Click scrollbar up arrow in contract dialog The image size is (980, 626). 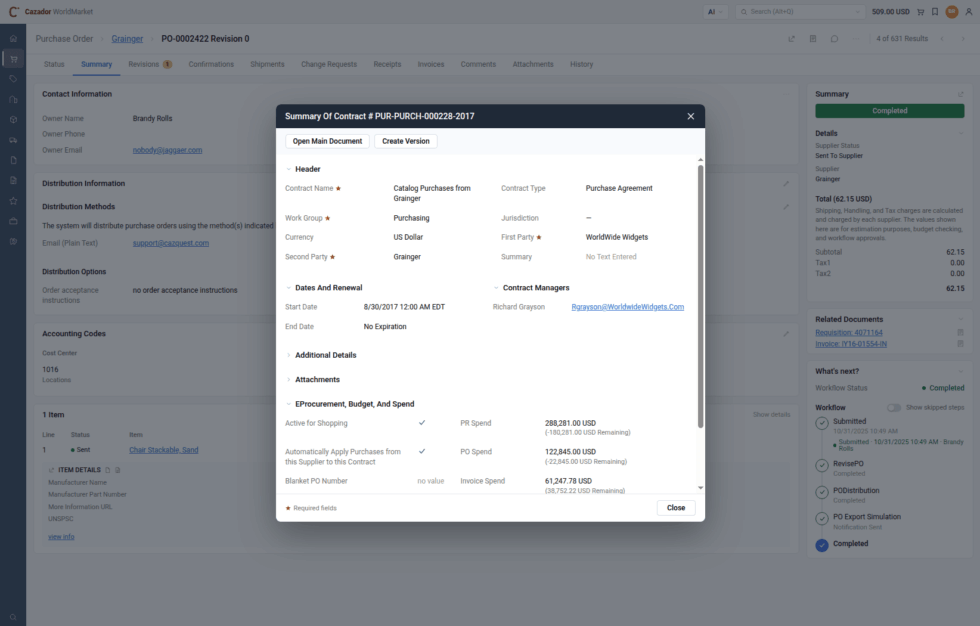pyautogui.click(x=700, y=160)
